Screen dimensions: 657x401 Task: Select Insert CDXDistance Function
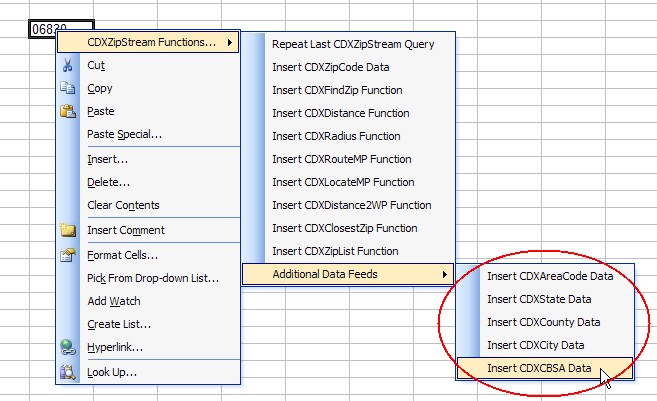tap(341, 113)
